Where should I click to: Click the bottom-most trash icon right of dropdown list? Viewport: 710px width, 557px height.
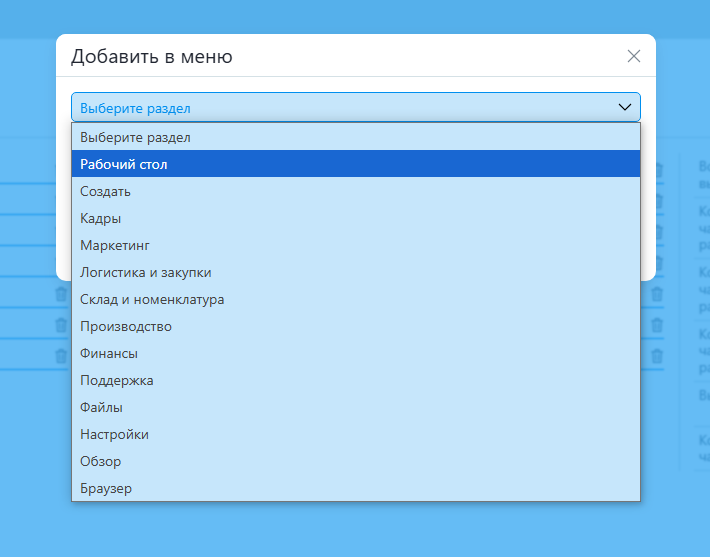click(x=657, y=354)
